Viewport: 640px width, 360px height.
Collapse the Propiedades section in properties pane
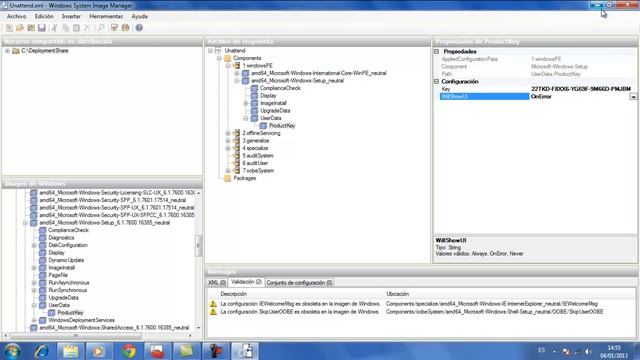[436, 51]
